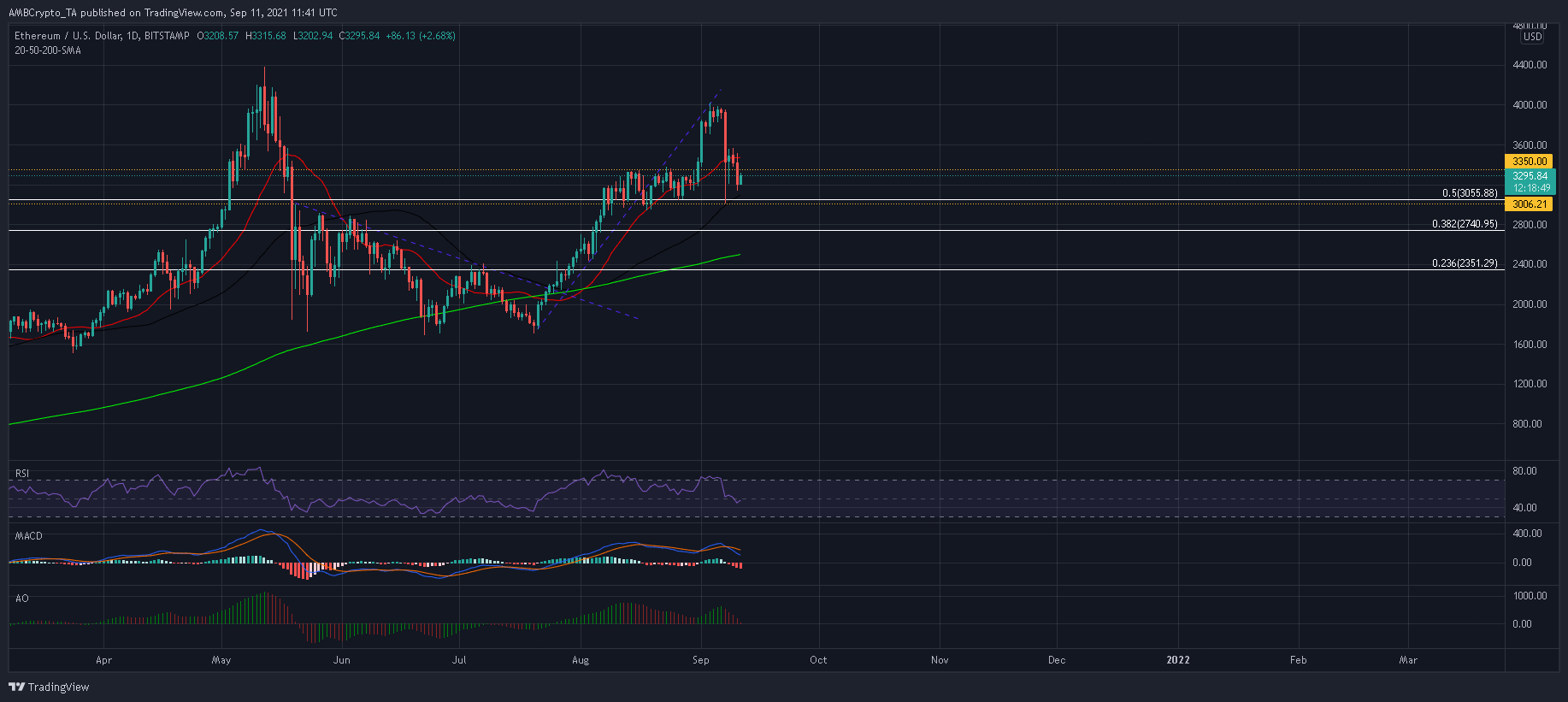Click the Feb label on time axis
This screenshot has width=1568, height=702.
pos(1298,660)
